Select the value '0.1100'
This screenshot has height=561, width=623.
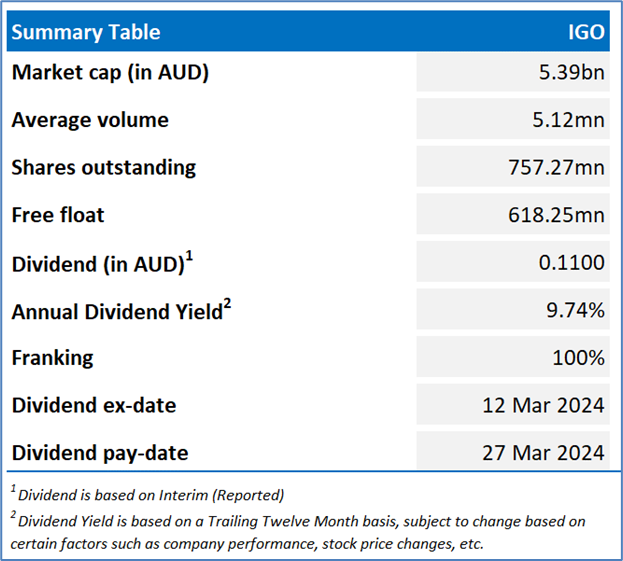(x=571, y=263)
